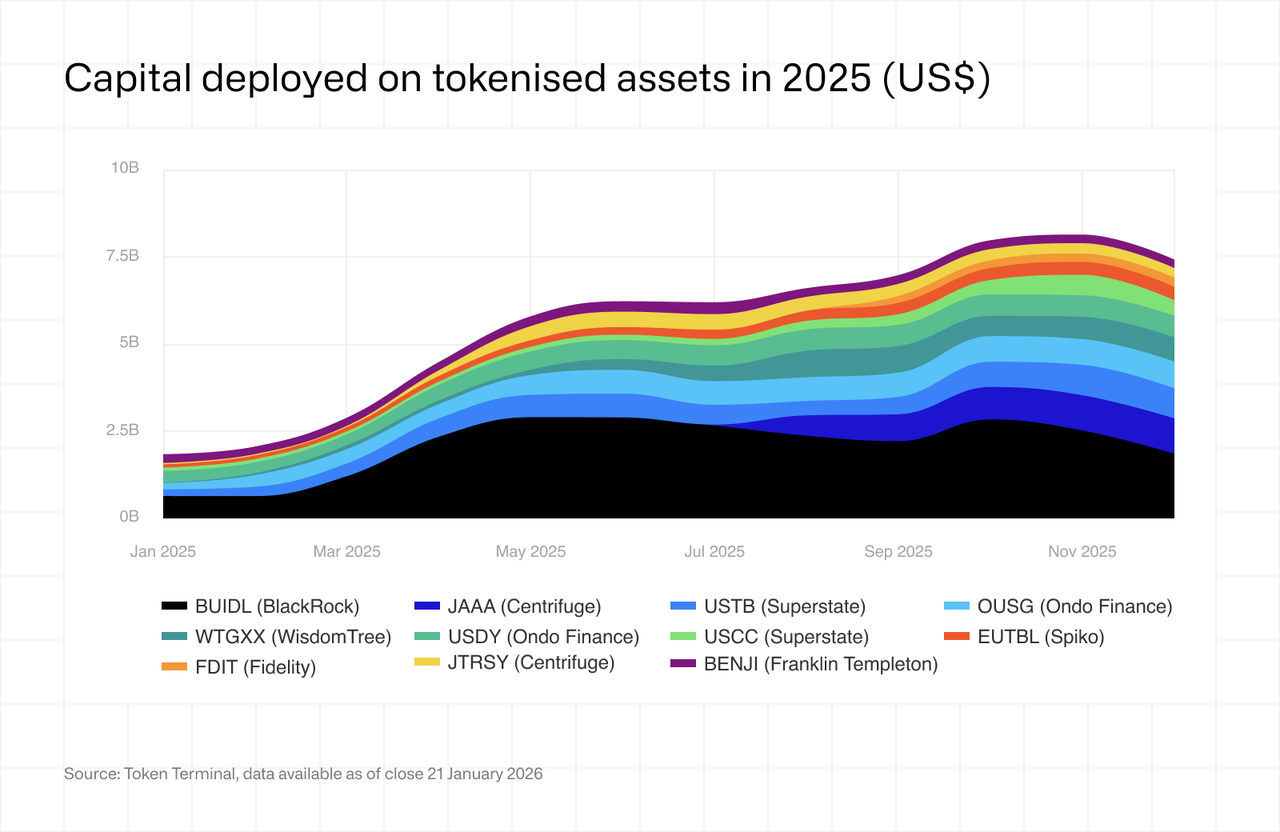This screenshot has width=1280, height=832.
Task: Select the "Jul 2025" x-axis label
Action: [714, 551]
